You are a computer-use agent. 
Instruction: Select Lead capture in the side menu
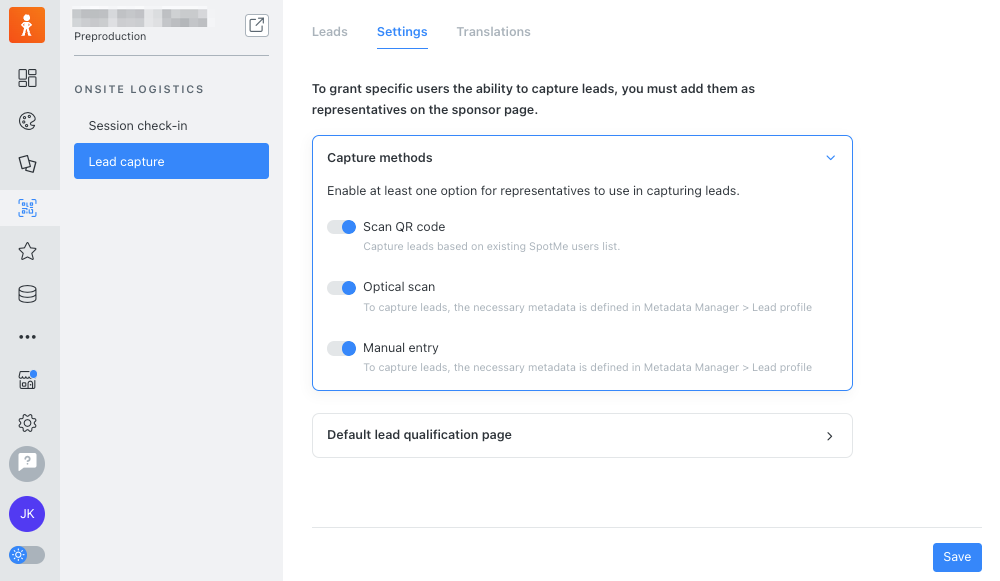[x=172, y=161]
